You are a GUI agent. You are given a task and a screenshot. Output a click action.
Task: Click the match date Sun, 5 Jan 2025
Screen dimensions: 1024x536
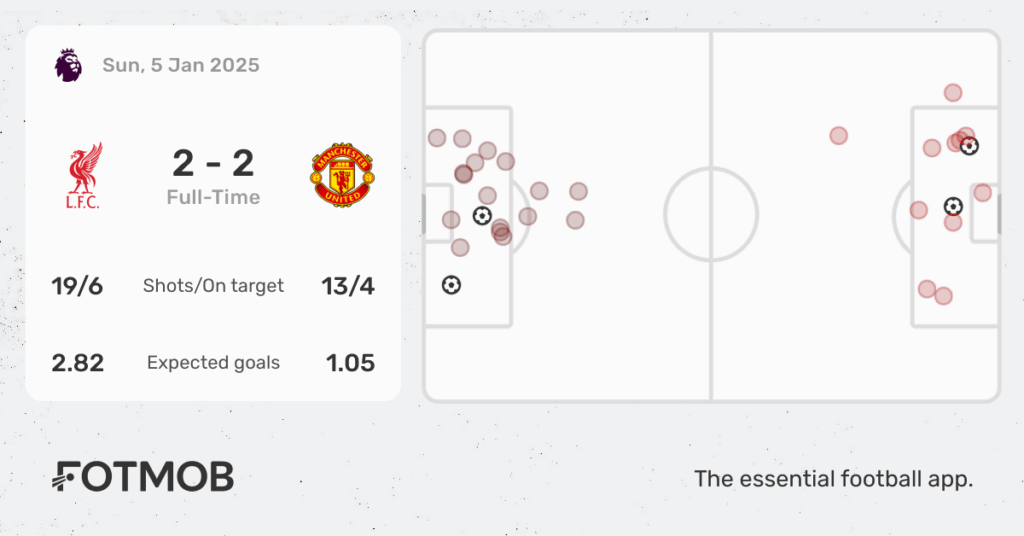click(x=181, y=65)
